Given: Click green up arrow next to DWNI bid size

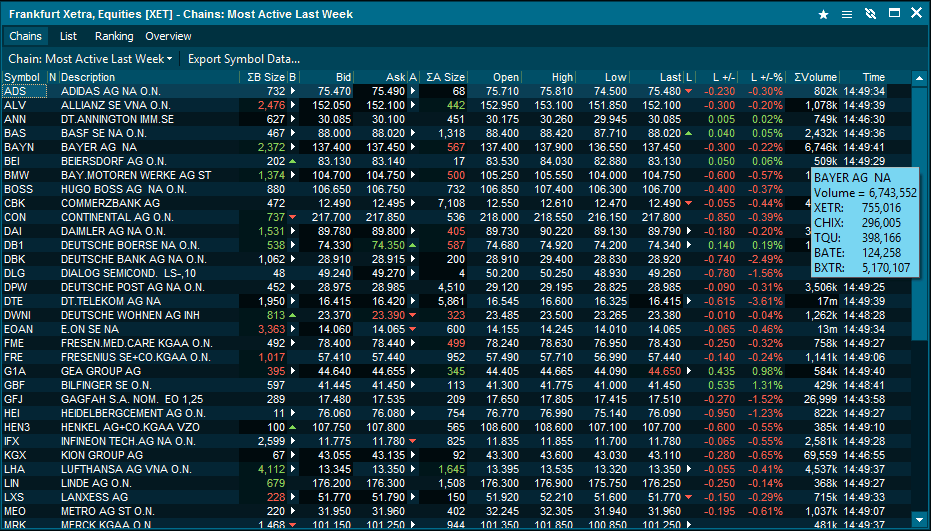Looking at the screenshot, I should [x=292, y=315].
